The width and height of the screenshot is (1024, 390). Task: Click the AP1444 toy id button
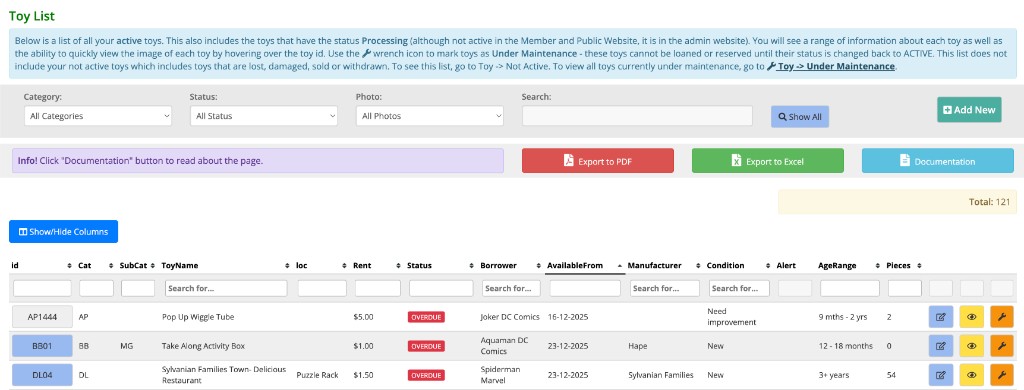[42, 317]
